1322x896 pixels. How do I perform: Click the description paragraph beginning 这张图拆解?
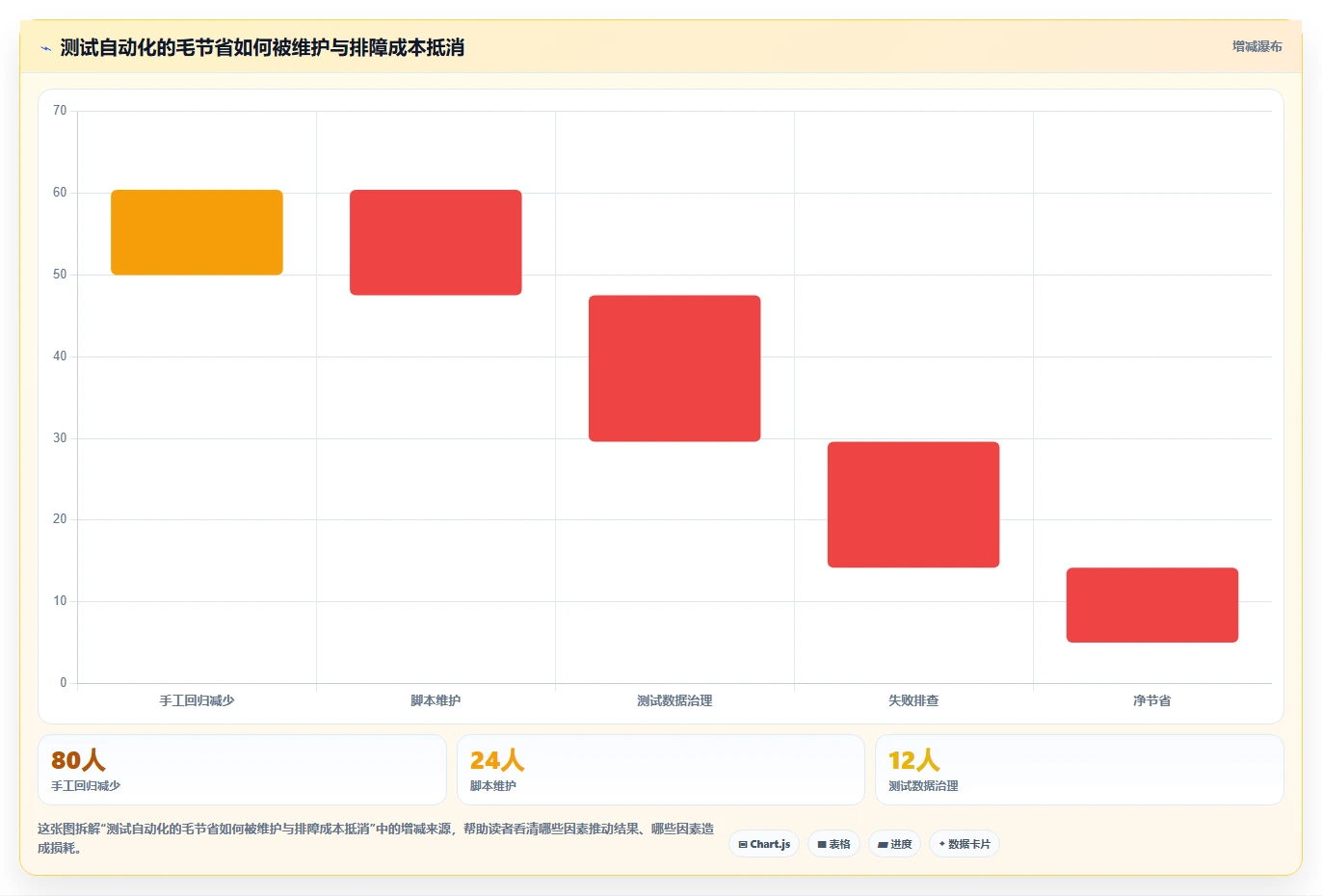click(x=376, y=838)
